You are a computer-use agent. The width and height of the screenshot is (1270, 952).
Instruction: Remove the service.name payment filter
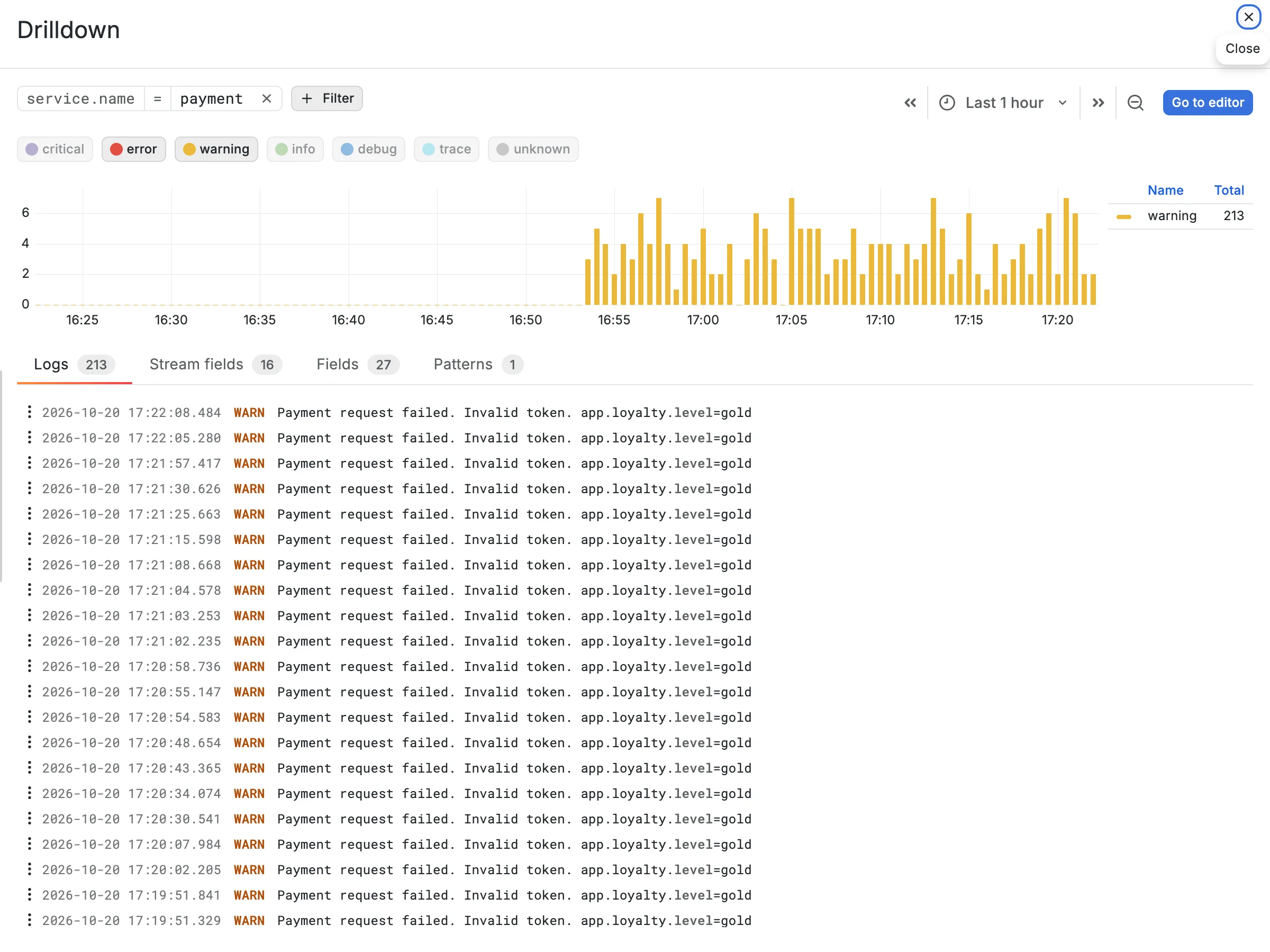tap(266, 99)
